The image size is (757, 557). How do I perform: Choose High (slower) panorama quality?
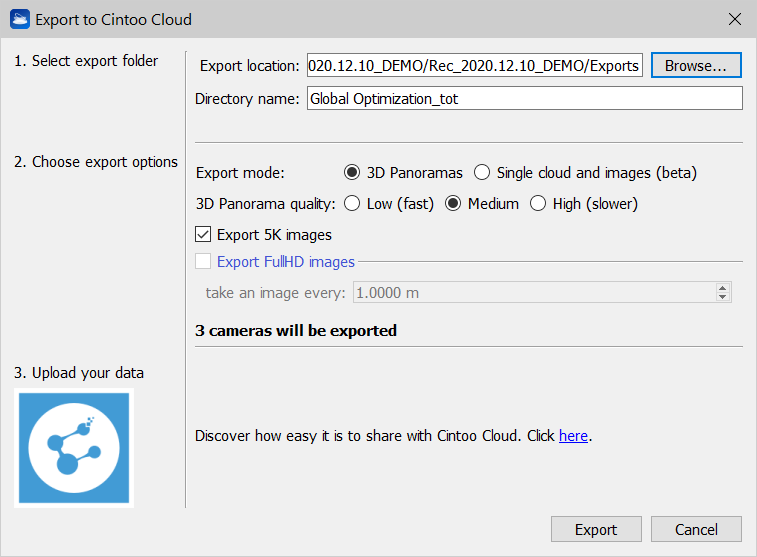tap(538, 204)
